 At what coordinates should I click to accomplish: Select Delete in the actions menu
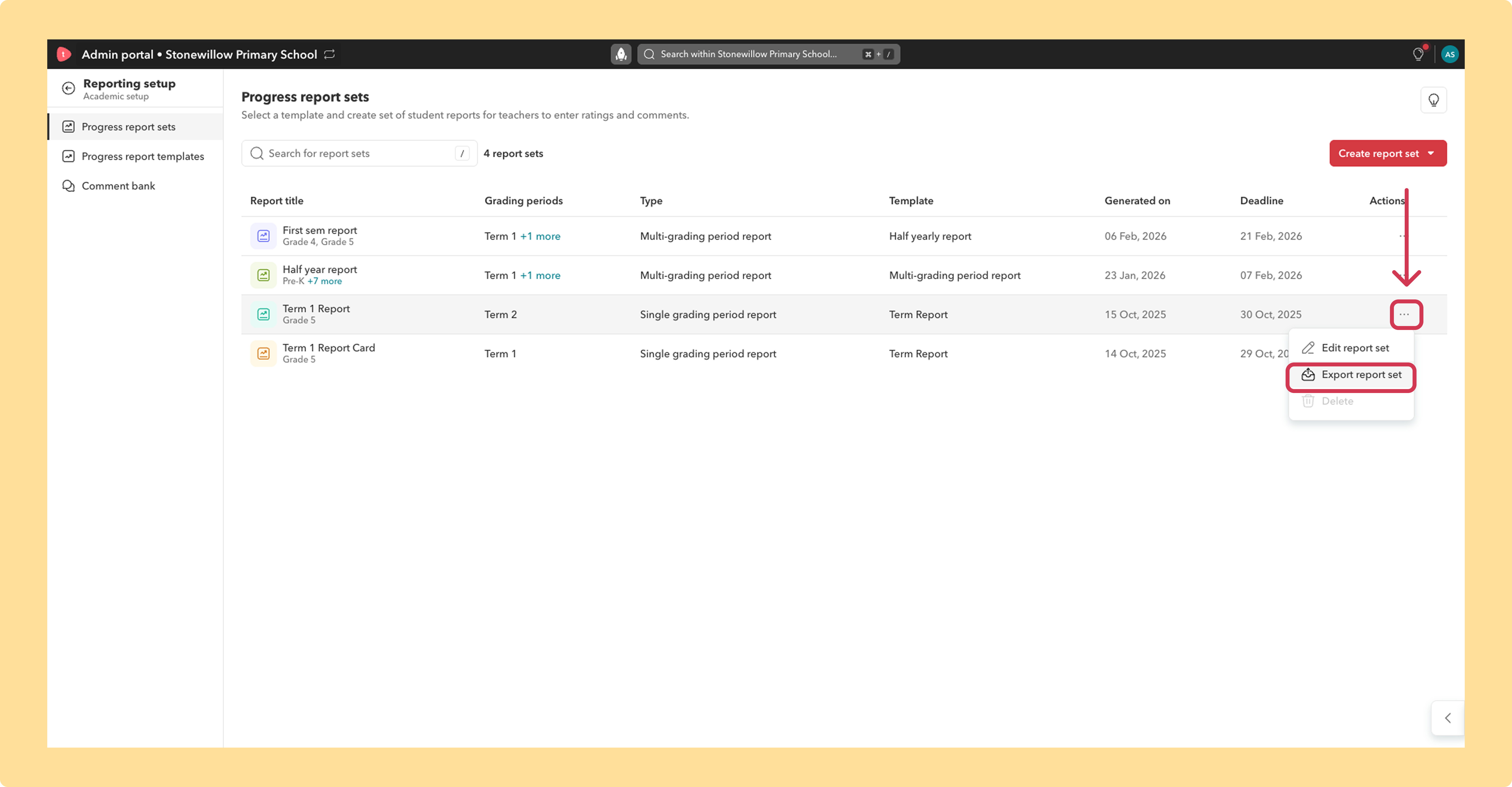1351,401
